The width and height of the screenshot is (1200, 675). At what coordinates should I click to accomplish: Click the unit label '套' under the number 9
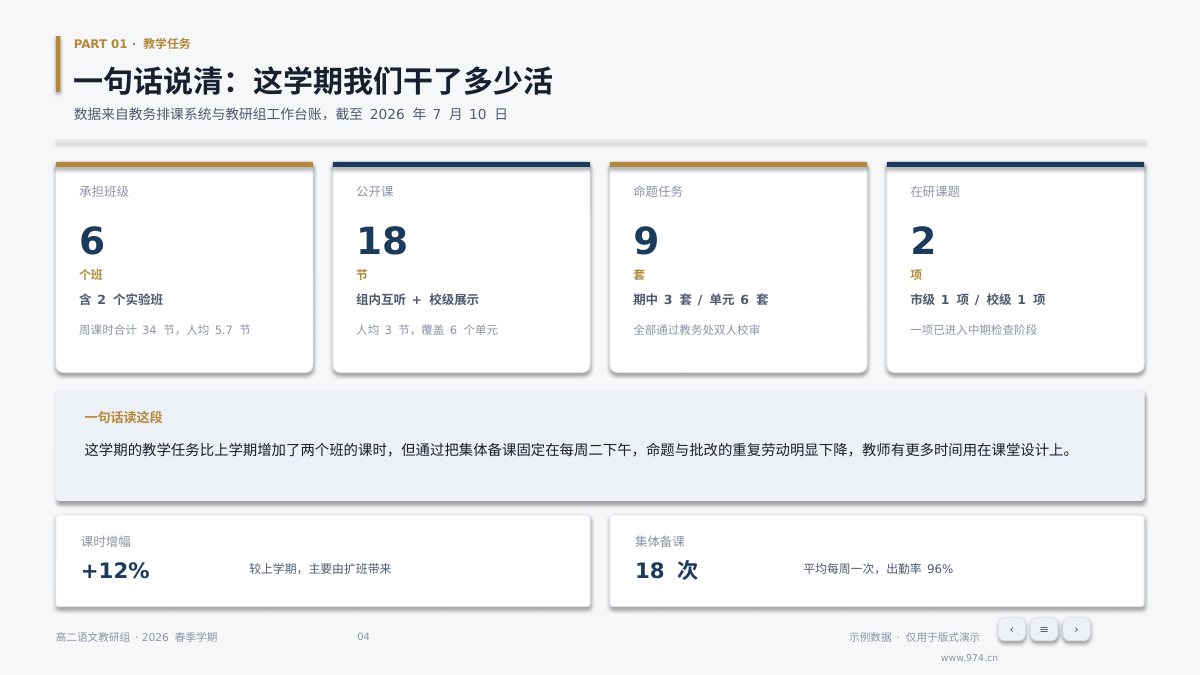point(639,274)
